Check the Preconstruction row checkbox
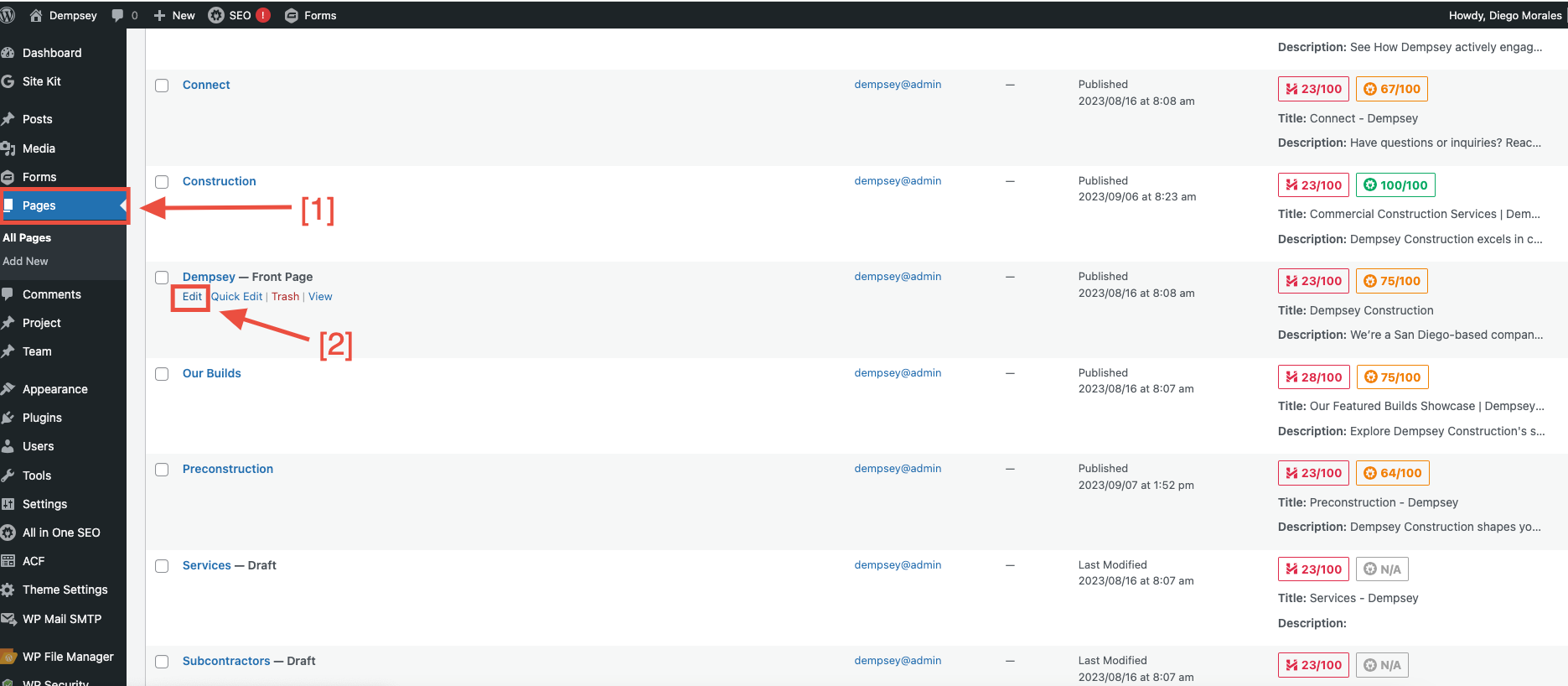The width and height of the screenshot is (1568, 686). click(162, 470)
